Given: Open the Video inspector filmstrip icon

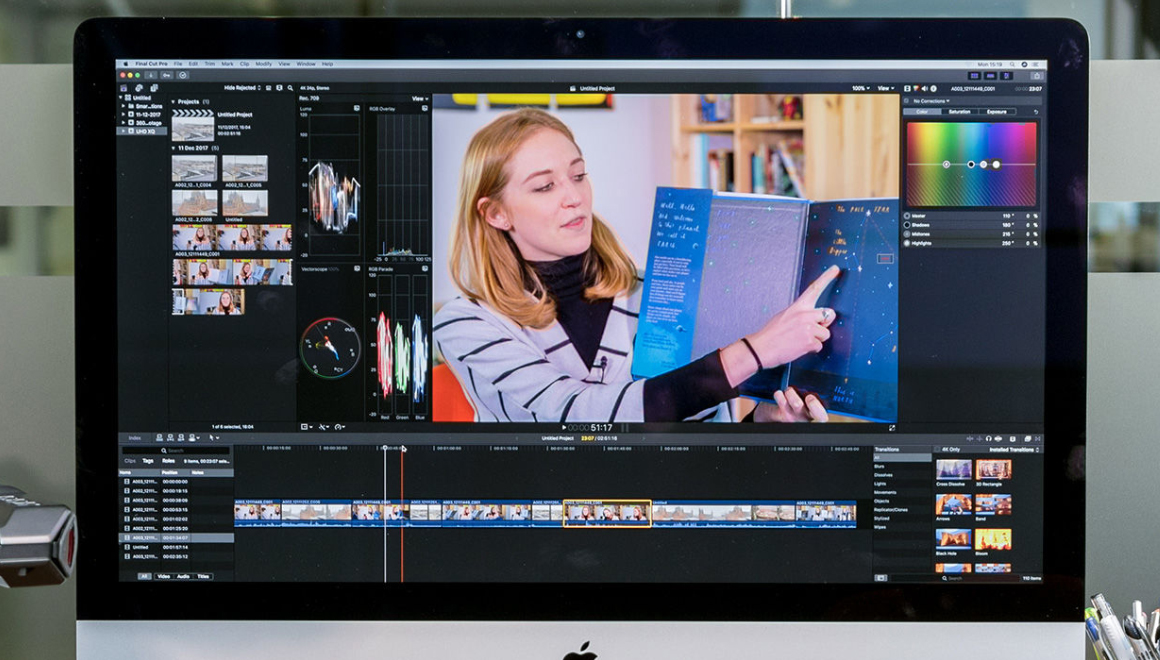Looking at the screenshot, I should coord(907,89).
